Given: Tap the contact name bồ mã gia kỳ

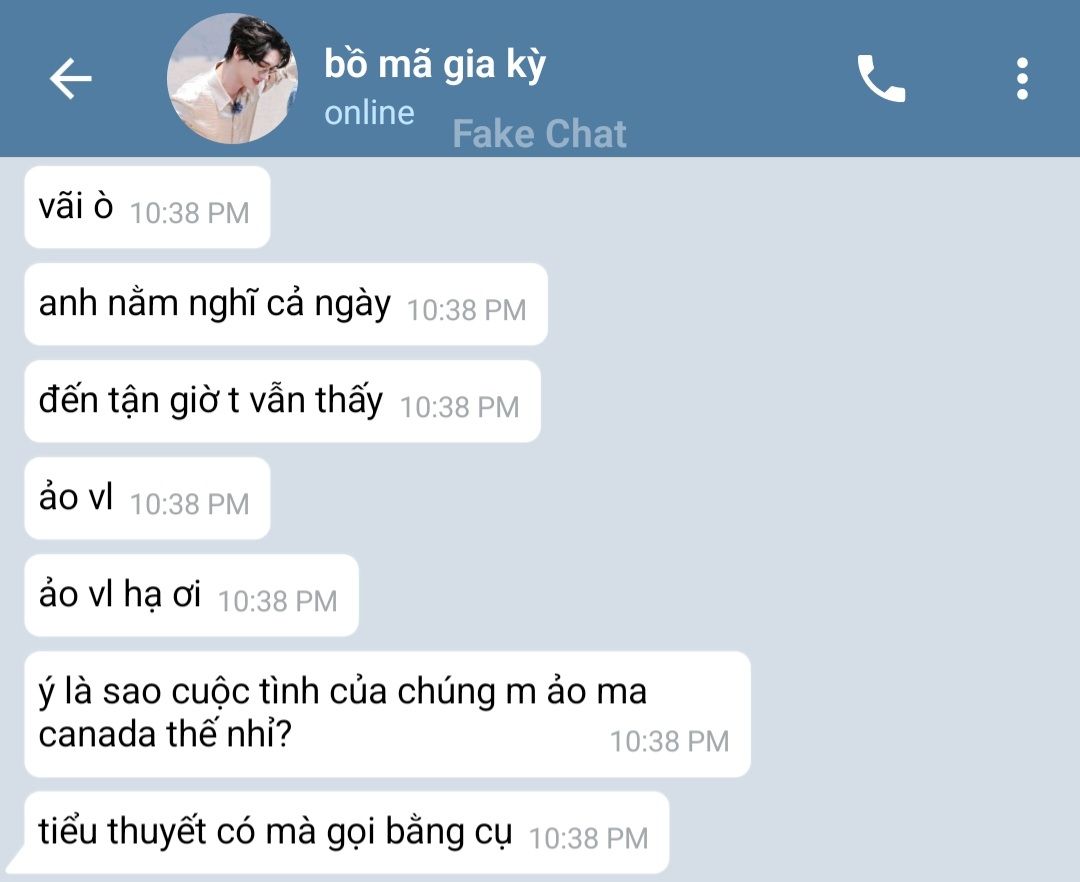Looking at the screenshot, I should 435,65.
